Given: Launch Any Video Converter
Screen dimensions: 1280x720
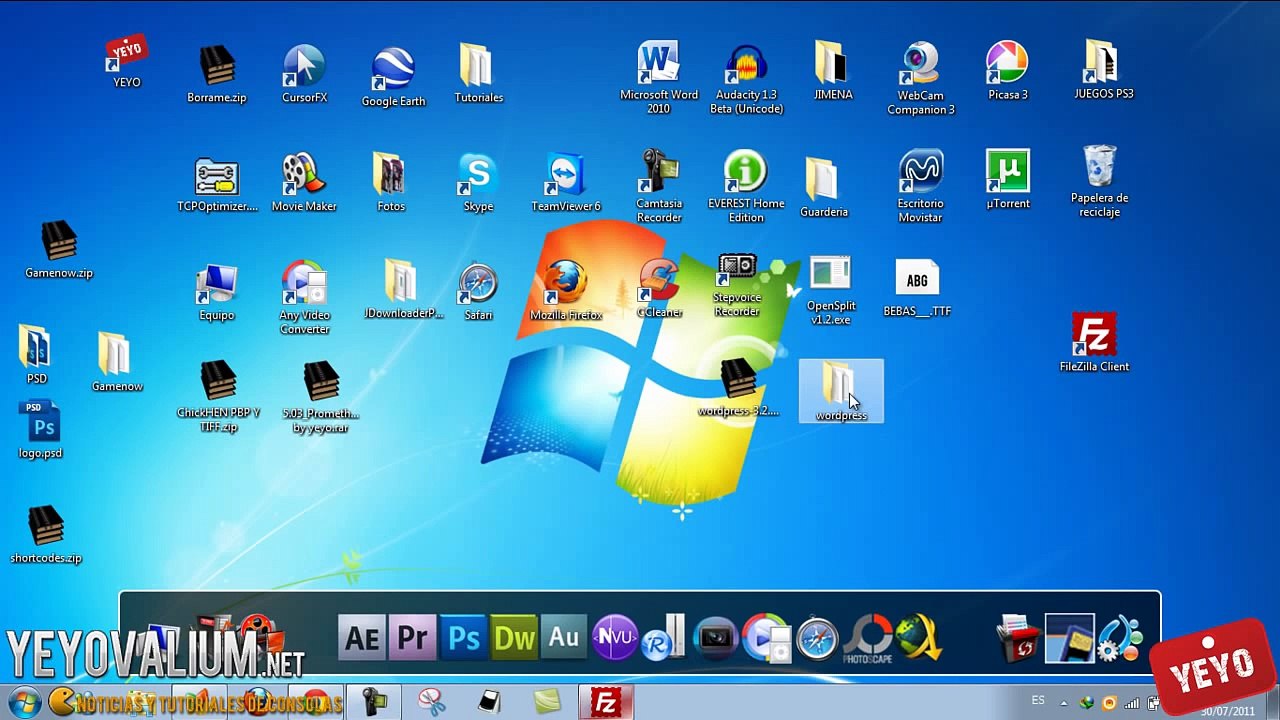Looking at the screenshot, I should pyautogui.click(x=304, y=297).
